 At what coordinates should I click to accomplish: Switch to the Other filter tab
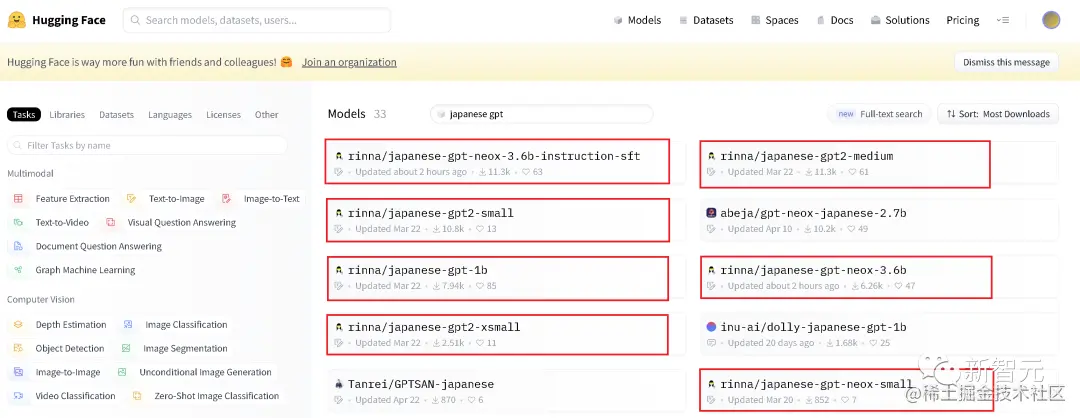tap(267, 114)
